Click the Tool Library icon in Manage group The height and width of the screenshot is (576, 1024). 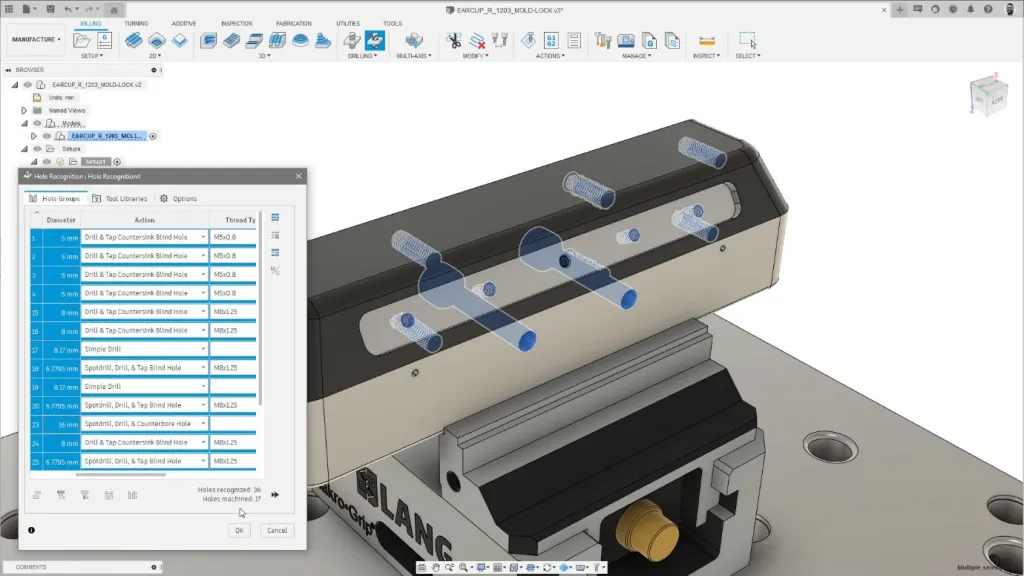tap(603, 41)
